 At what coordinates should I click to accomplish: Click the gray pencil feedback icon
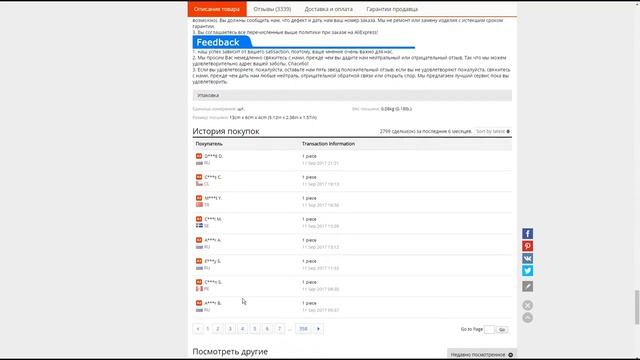tap(527, 286)
